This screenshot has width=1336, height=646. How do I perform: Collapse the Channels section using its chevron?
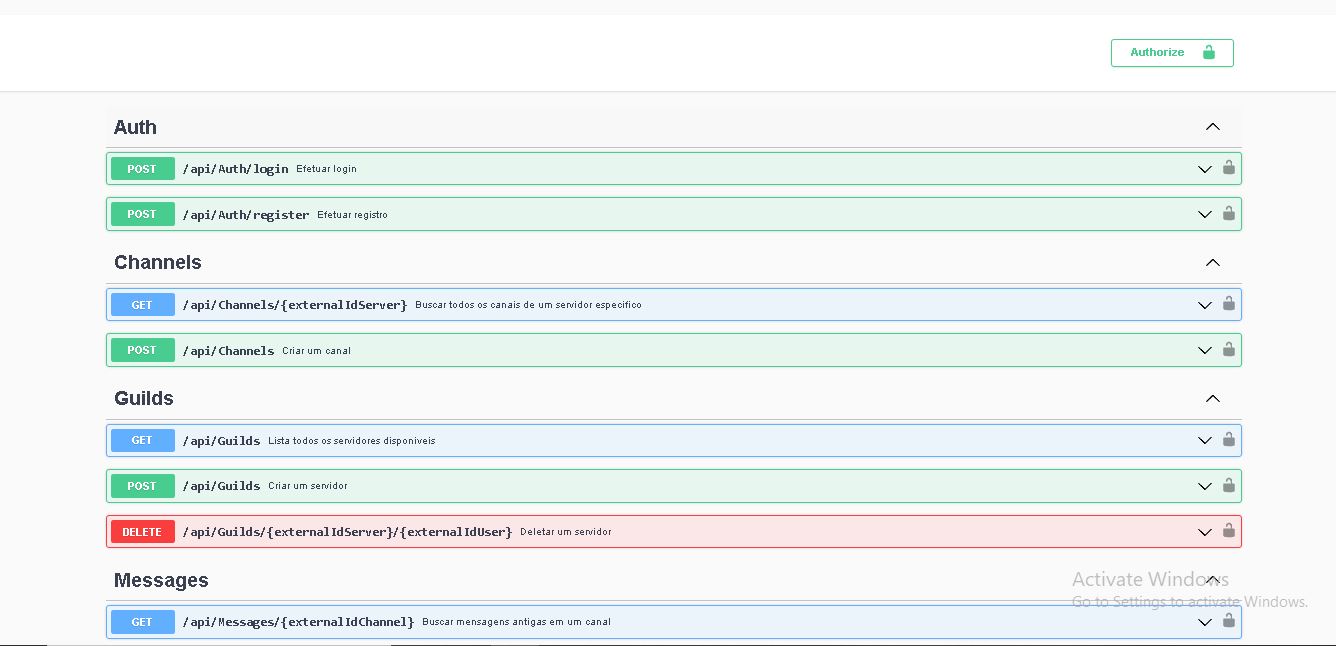click(1213, 263)
